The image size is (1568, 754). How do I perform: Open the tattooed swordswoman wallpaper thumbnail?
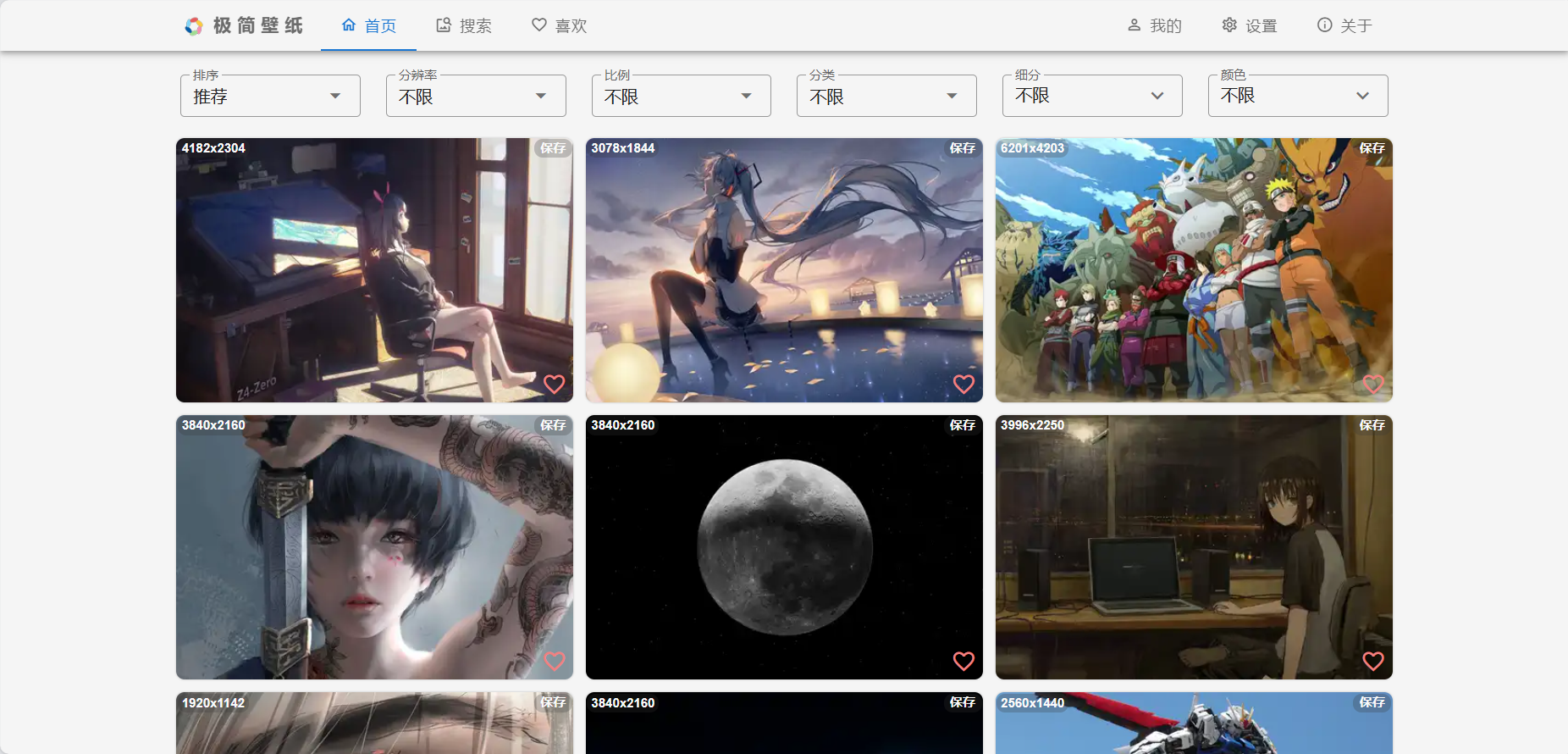374,547
